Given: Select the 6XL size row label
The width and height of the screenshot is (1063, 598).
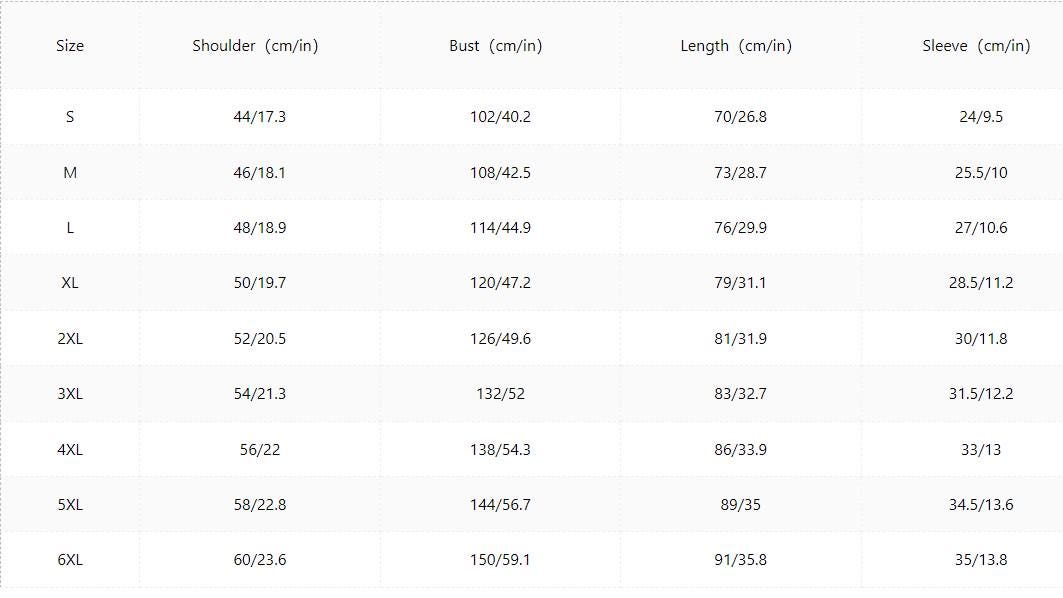Looking at the screenshot, I should 70,559.
